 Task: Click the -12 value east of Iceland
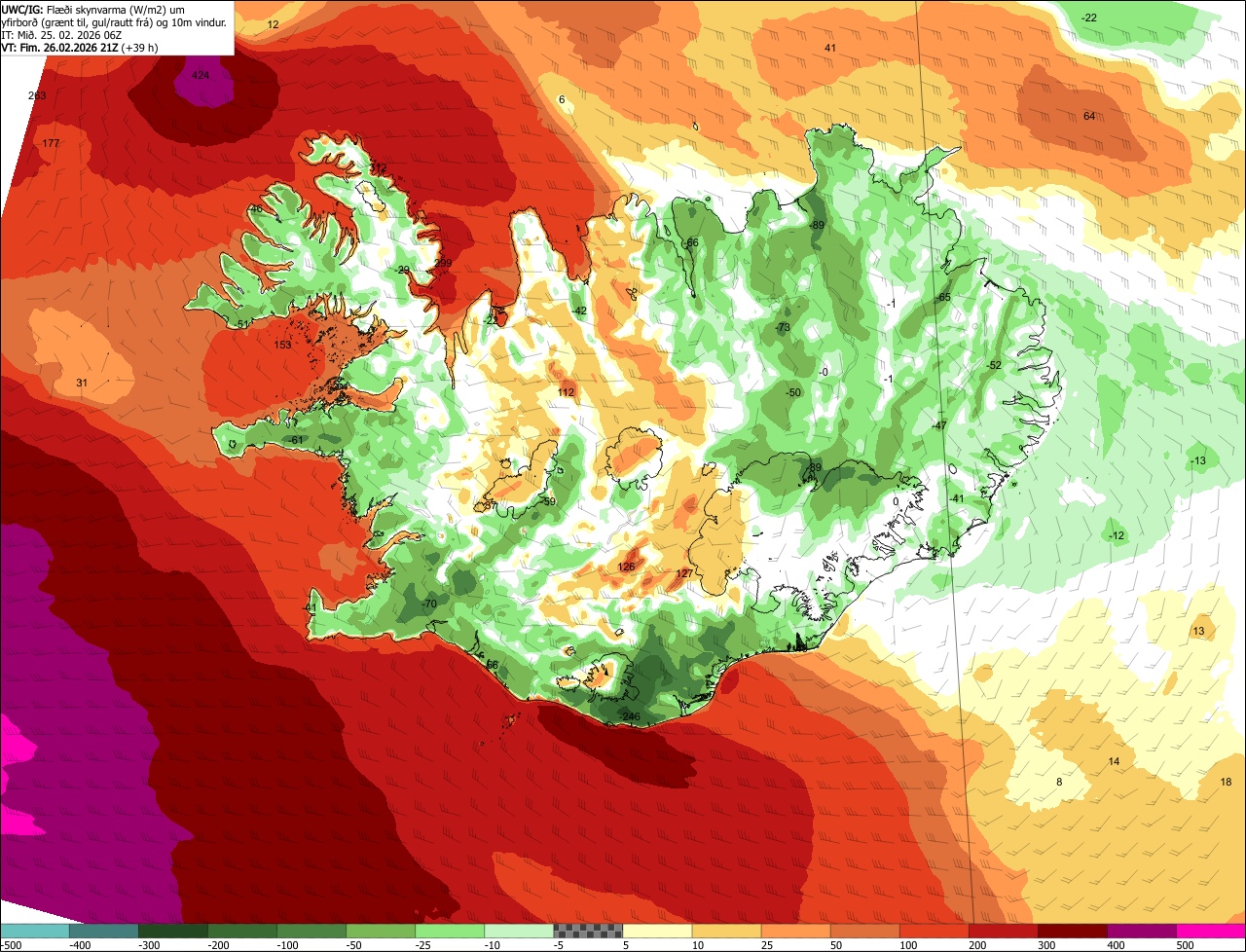click(x=1116, y=535)
